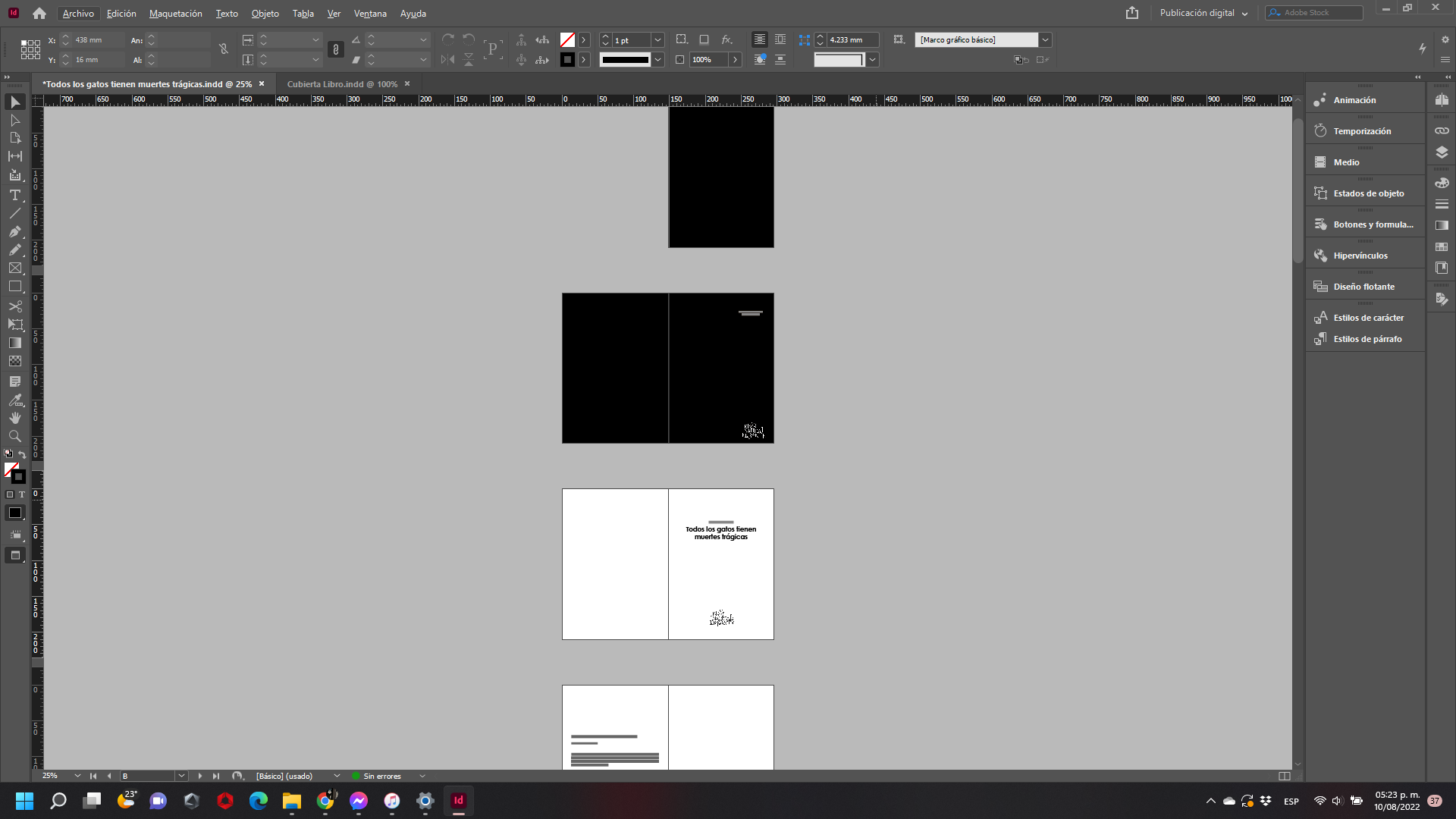The image size is (1456, 819).
Task: Click the X position field 438 mm
Action: 99,39
